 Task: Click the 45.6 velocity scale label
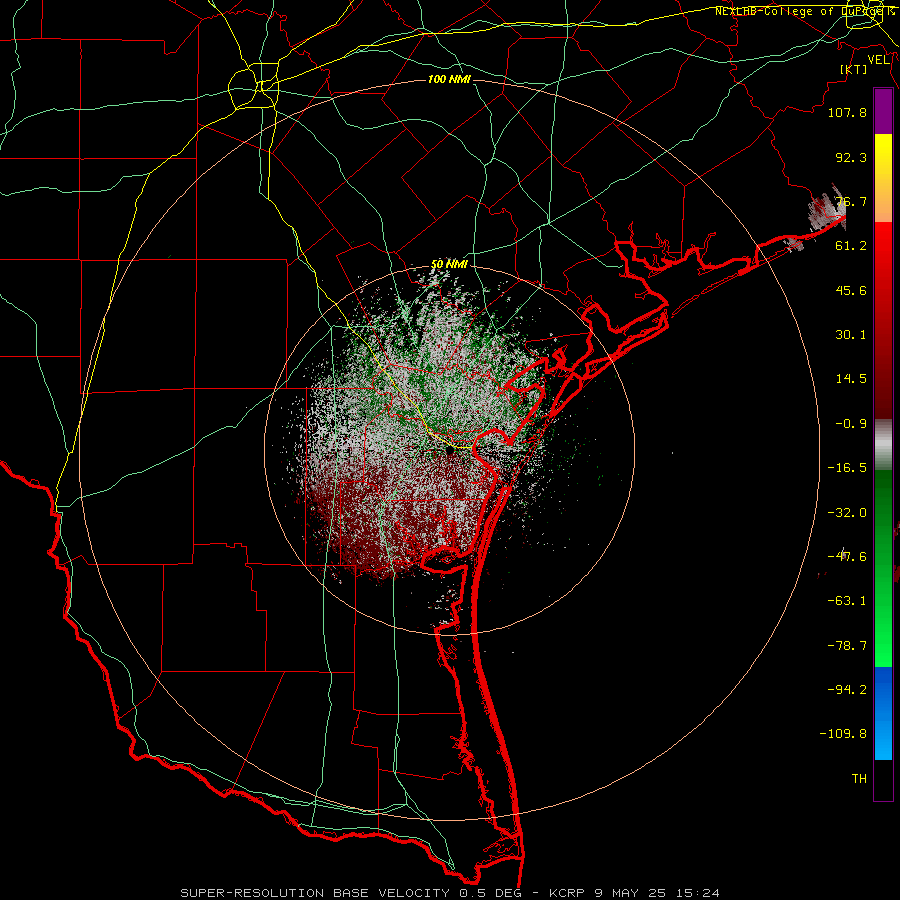coord(851,290)
